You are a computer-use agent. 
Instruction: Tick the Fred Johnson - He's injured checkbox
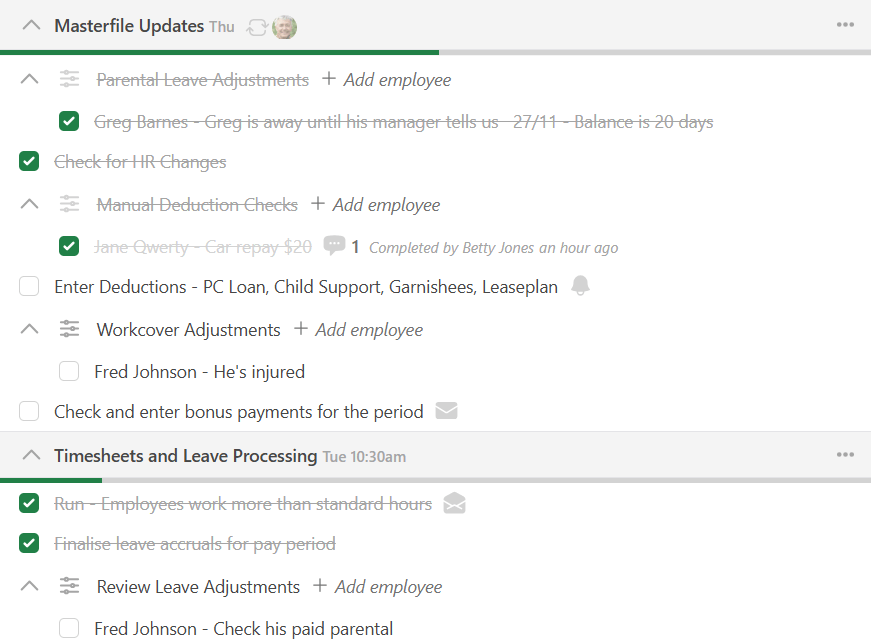[69, 372]
